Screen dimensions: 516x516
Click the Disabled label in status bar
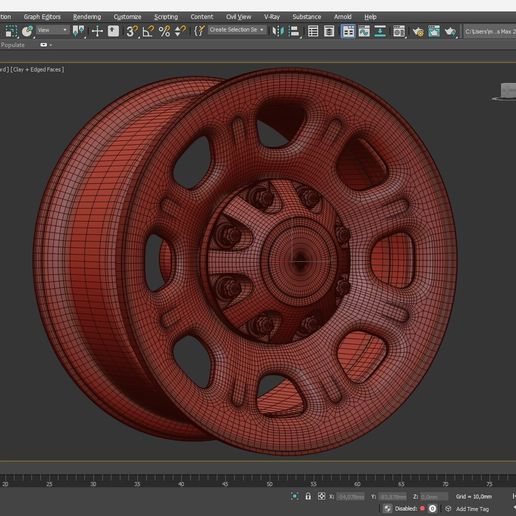click(x=406, y=509)
